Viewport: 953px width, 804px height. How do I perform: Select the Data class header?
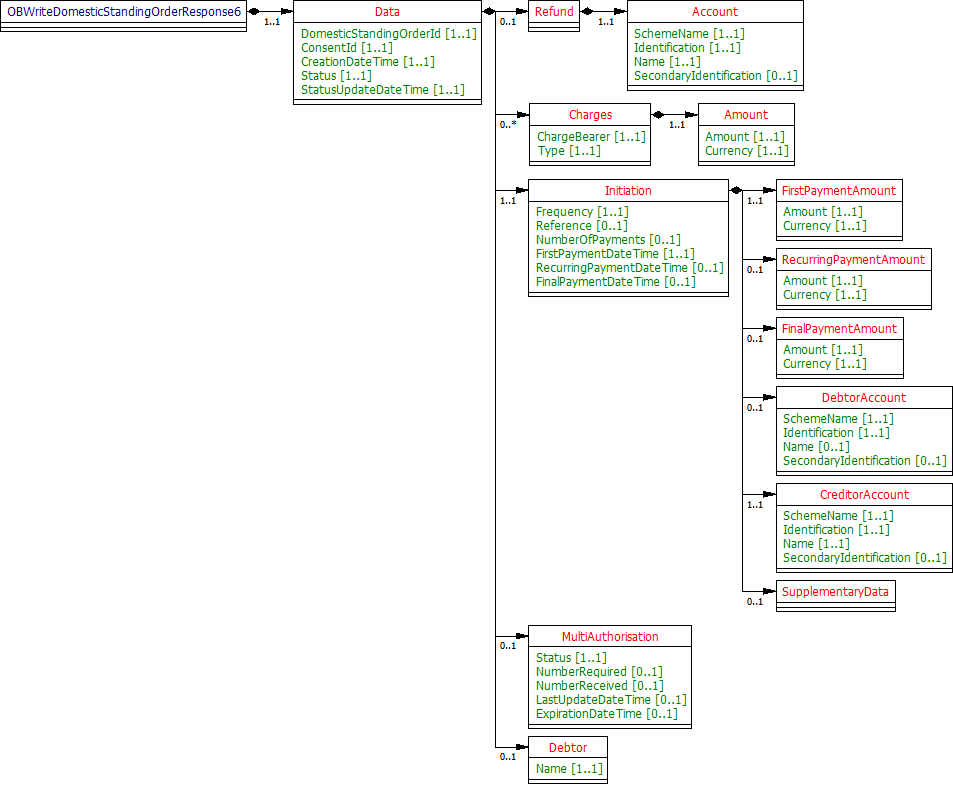(387, 12)
